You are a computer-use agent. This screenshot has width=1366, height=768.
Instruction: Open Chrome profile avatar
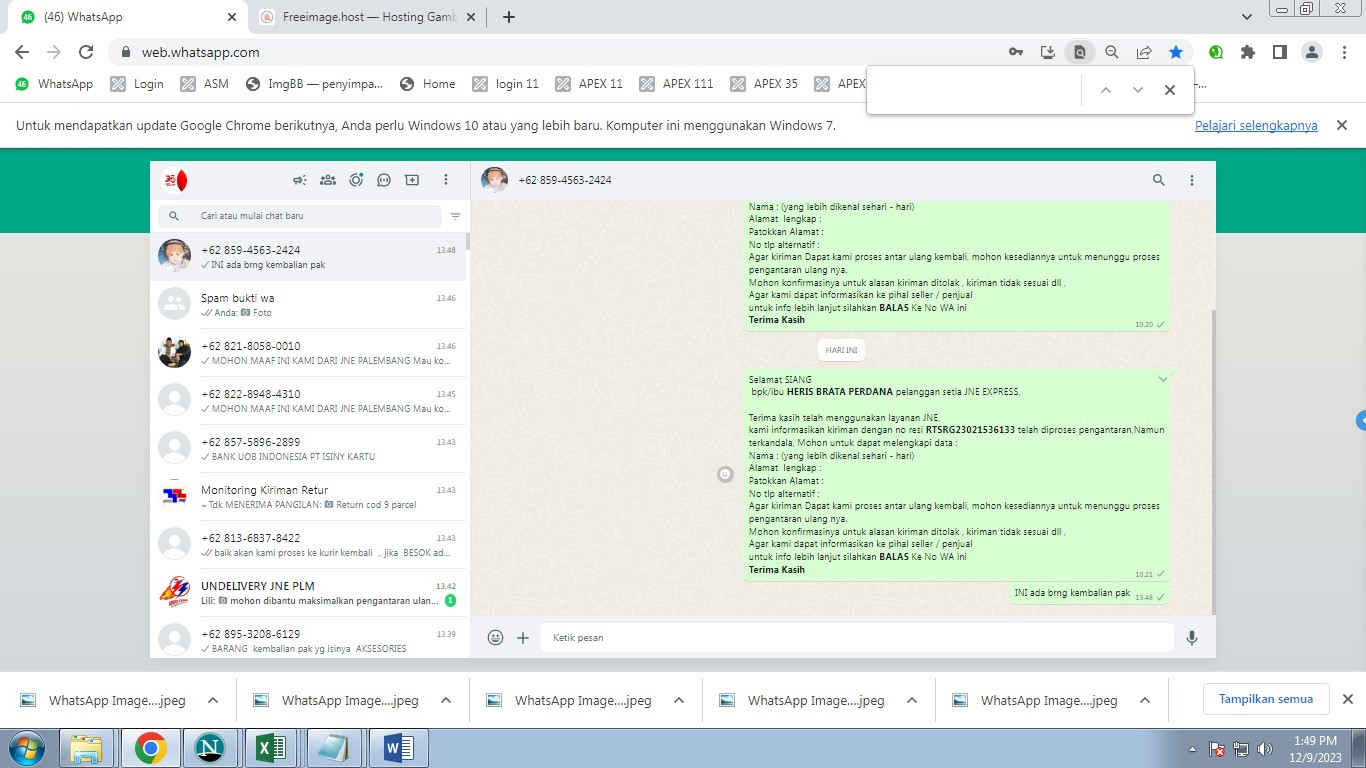(x=1313, y=52)
